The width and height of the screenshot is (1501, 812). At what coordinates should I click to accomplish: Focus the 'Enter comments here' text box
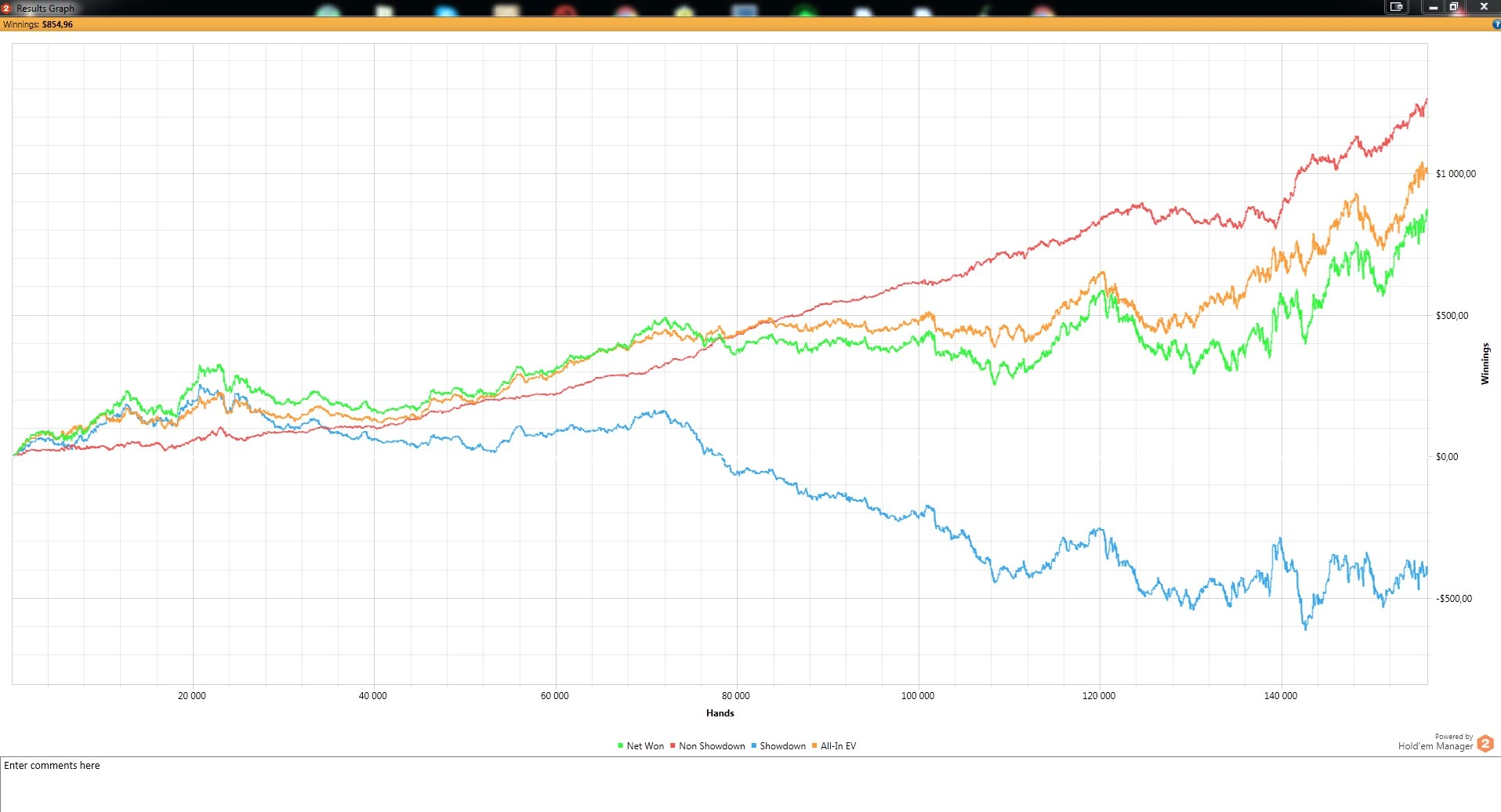tap(750, 785)
